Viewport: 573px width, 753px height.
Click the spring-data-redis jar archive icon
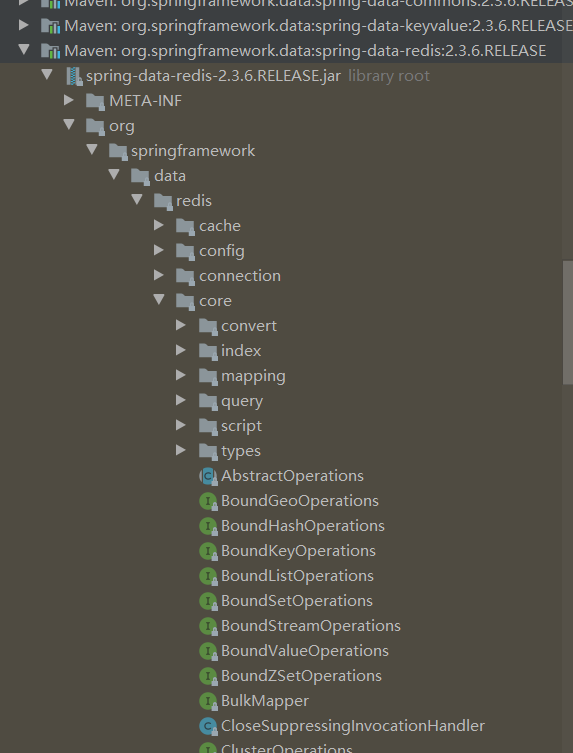click(74, 76)
